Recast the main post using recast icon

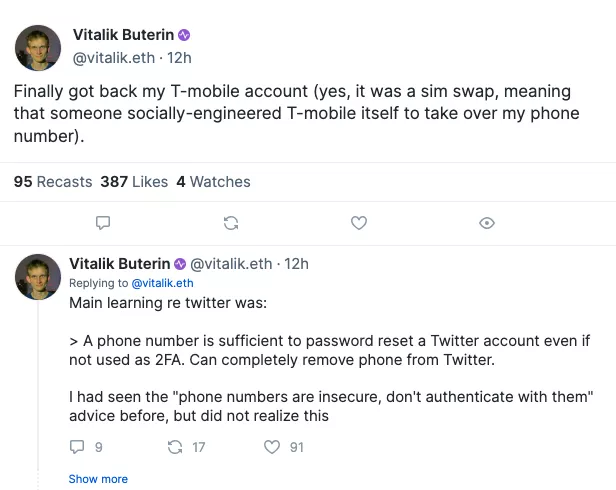click(230, 222)
